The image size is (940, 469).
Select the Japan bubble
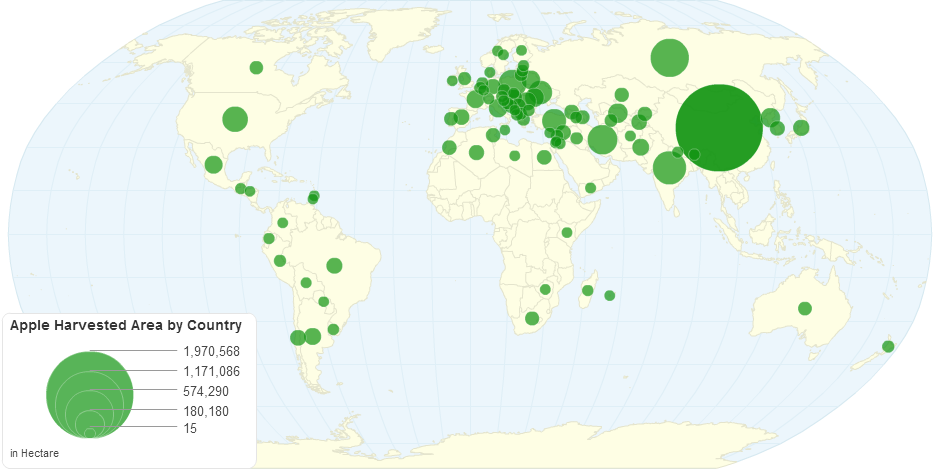coord(801,127)
